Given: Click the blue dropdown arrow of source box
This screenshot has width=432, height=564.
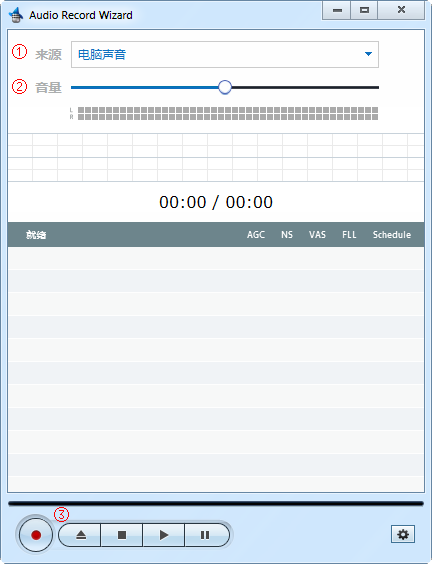Looking at the screenshot, I should [x=368, y=54].
